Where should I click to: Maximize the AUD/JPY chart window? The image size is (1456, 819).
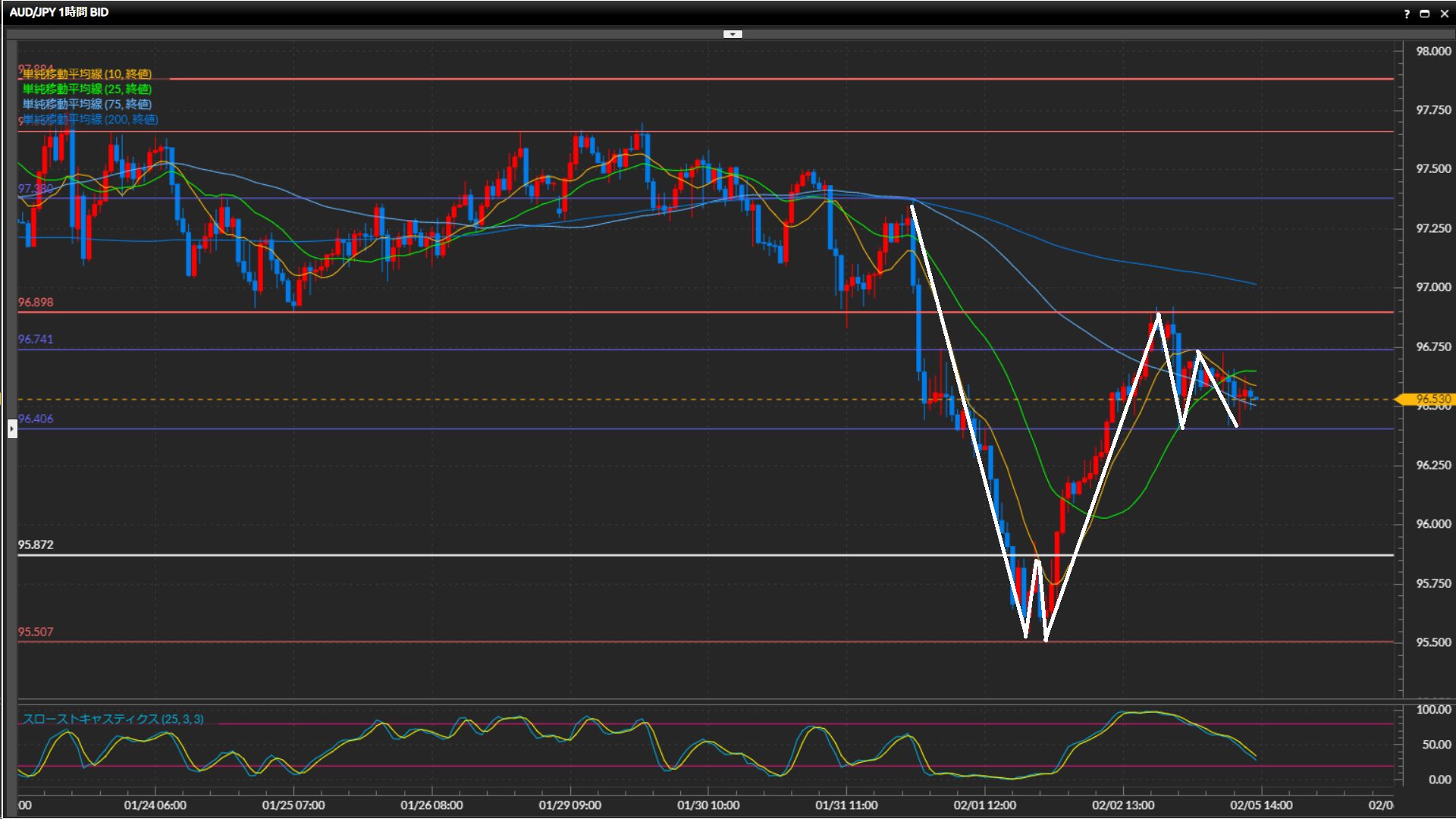coord(1424,14)
